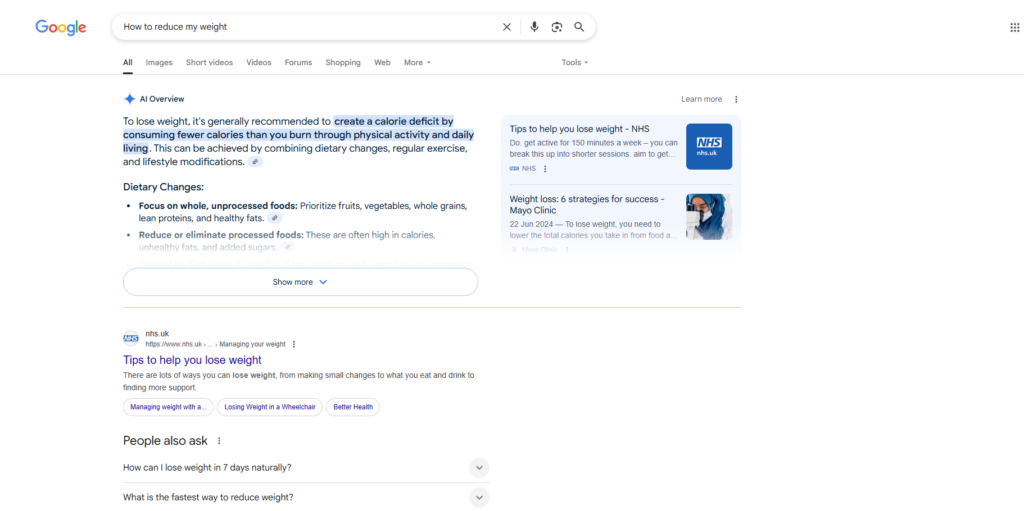Click link icon after lifestyle modifications
Image resolution: width=1024 pixels, height=511 pixels.
pos(255,162)
